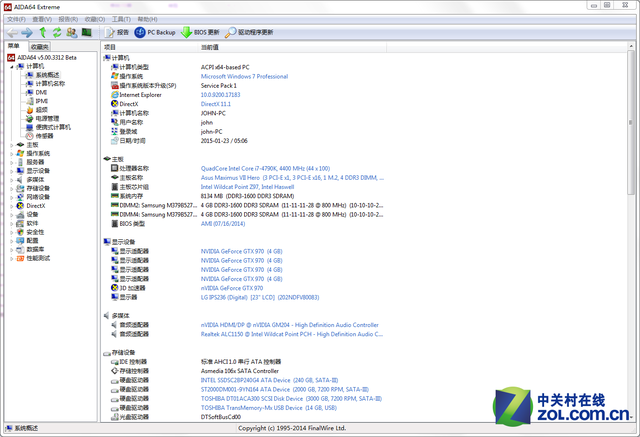The image size is (640, 437).
Task: Refresh the page with the green circular arrows
Action: pos(57,32)
